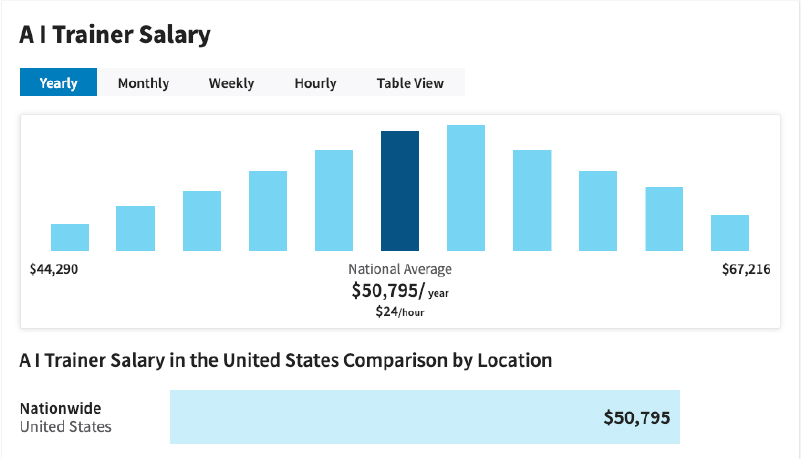Click the $50,795/year national average figure
This screenshot has width=801, height=460.
click(x=399, y=291)
